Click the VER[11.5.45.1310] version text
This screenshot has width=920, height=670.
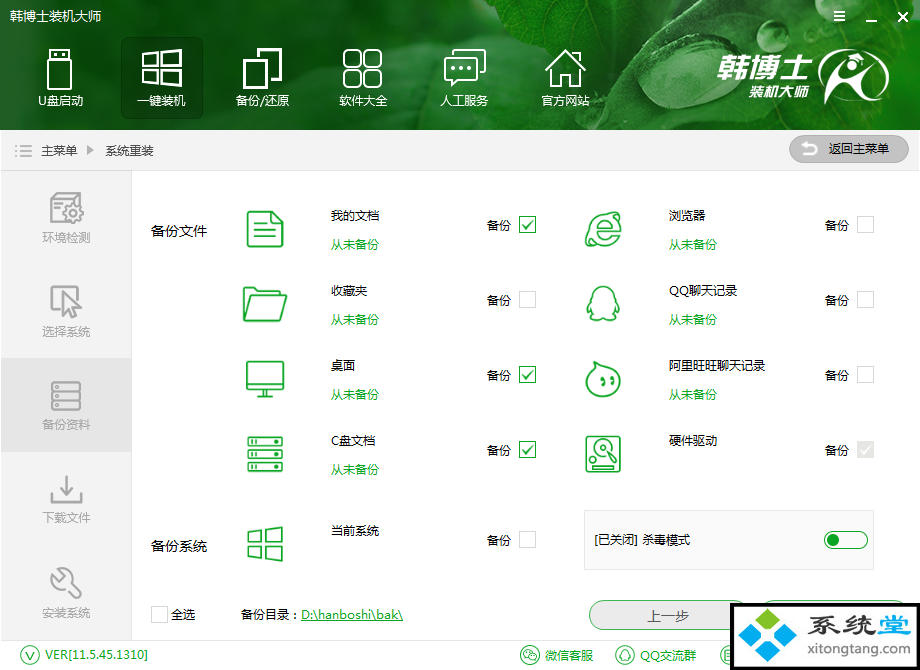point(96,655)
